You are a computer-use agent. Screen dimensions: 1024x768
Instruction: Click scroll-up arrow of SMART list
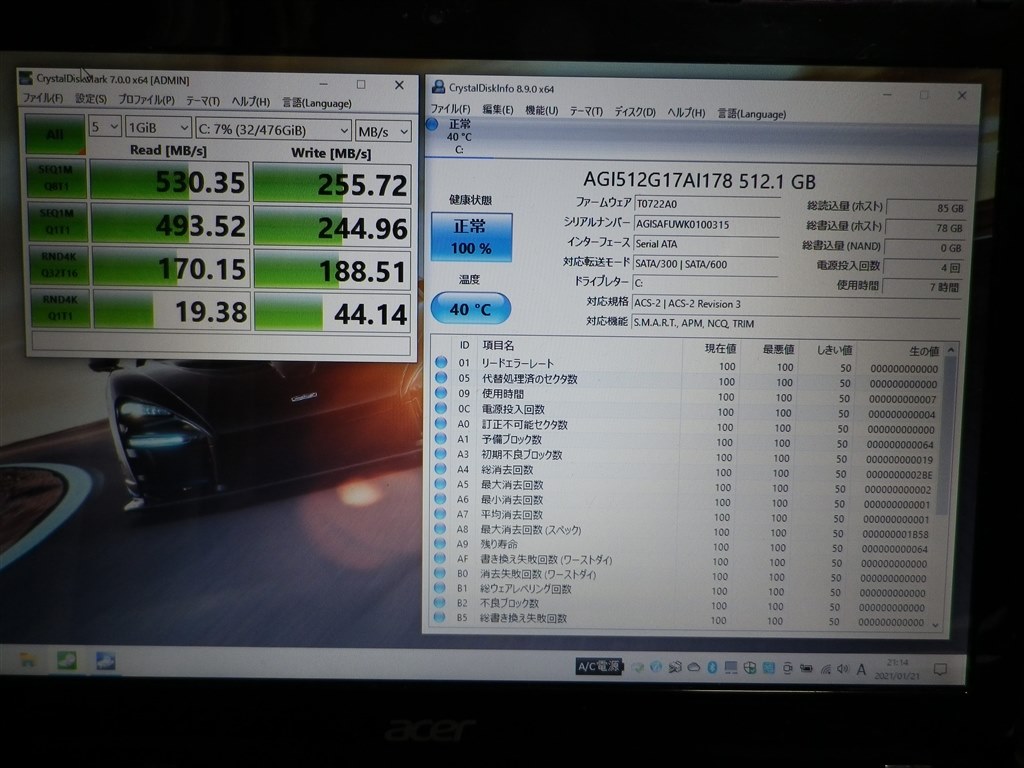(x=951, y=351)
